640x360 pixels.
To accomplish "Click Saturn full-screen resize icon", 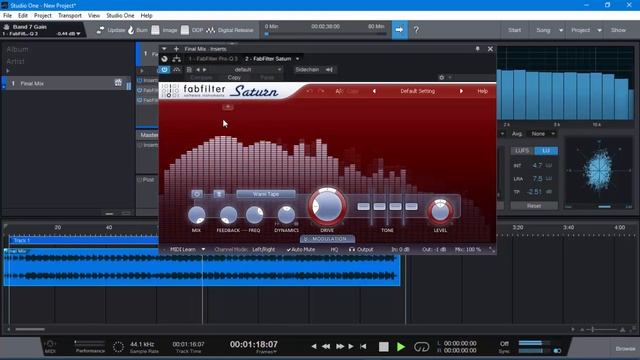I will 492,249.
